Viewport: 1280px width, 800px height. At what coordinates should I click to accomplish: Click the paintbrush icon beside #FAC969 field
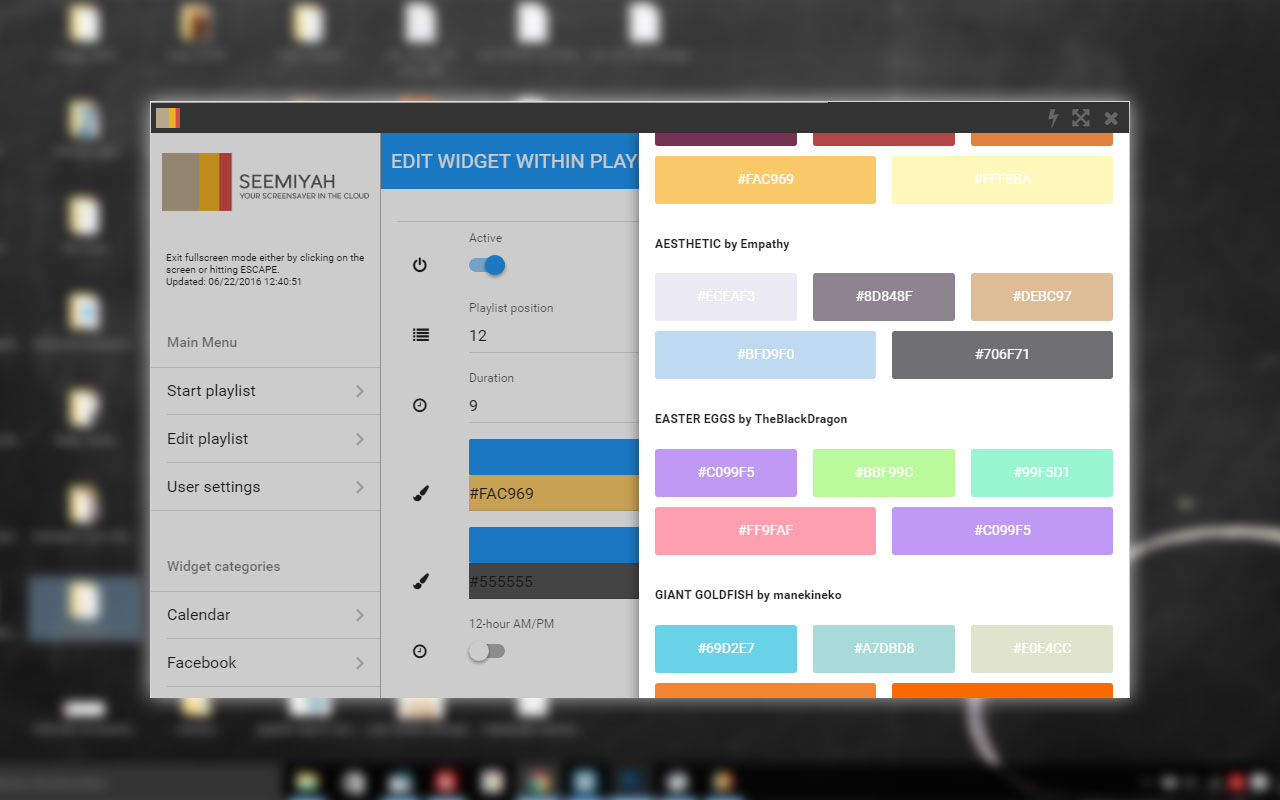[420, 493]
